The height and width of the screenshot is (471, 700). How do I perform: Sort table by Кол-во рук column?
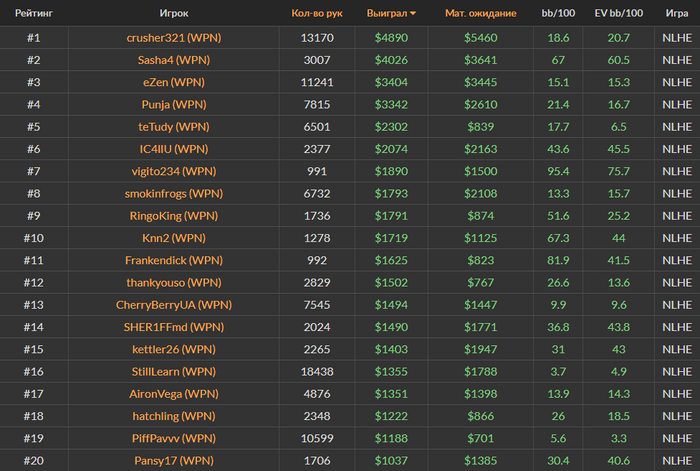[317, 13]
